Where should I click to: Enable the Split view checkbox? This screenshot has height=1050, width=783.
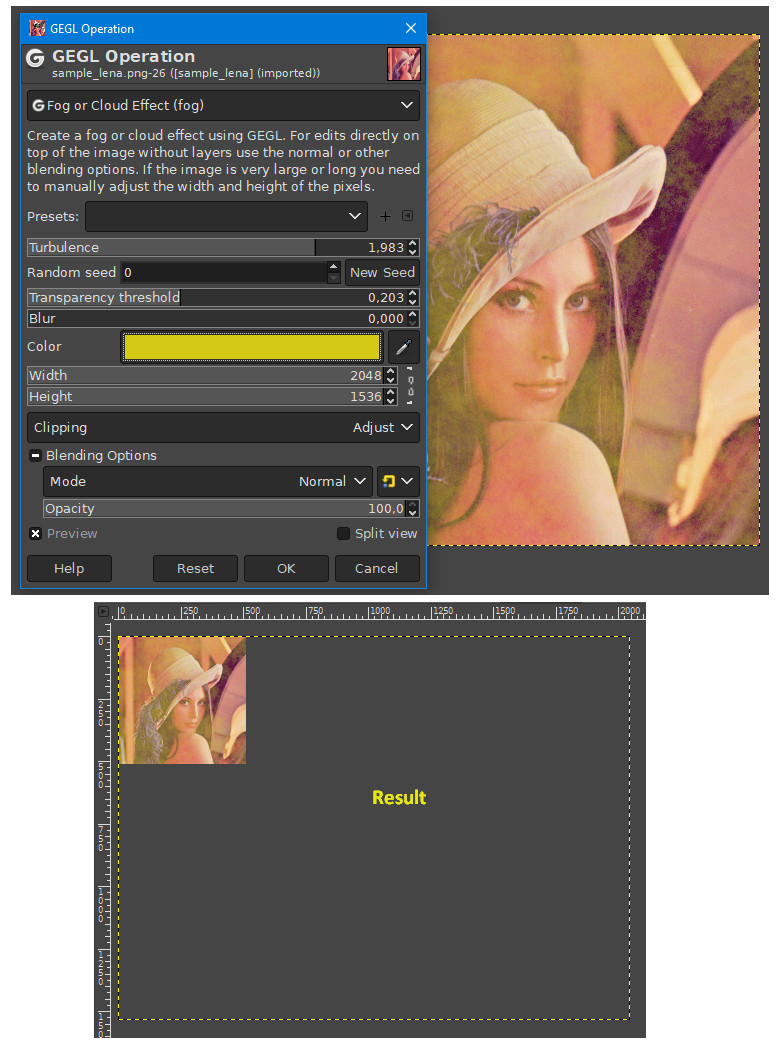[x=344, y=534]
